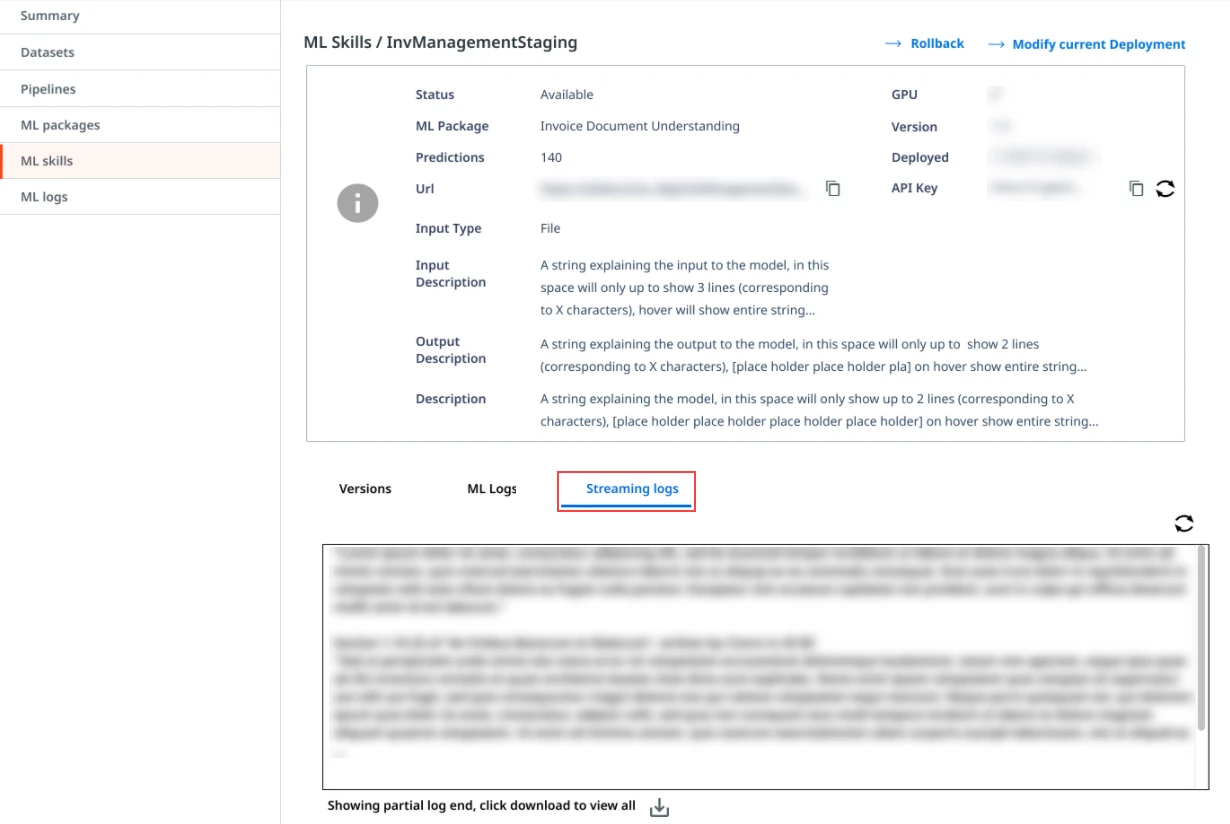1230x824 pixels.
Task: Switch to the Versions tab
Action: pos(365,489)
